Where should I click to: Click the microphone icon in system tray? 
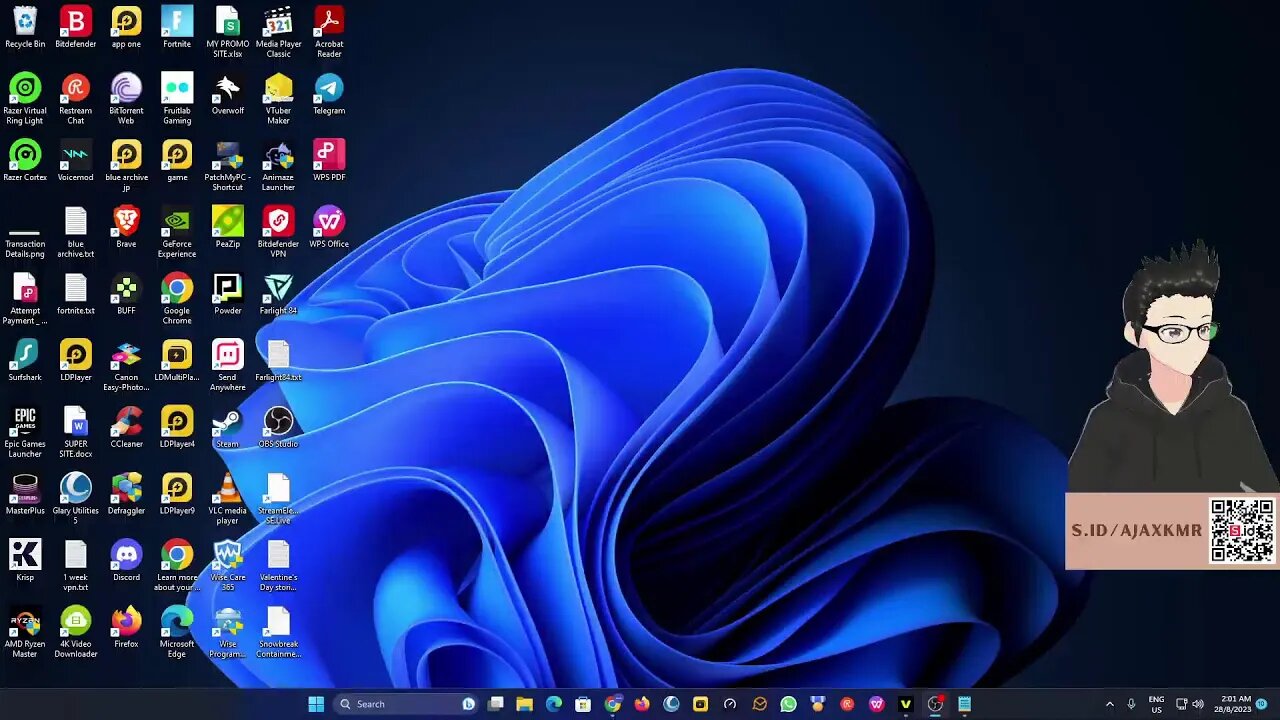pyautogui.click(x=1131, y=704)
